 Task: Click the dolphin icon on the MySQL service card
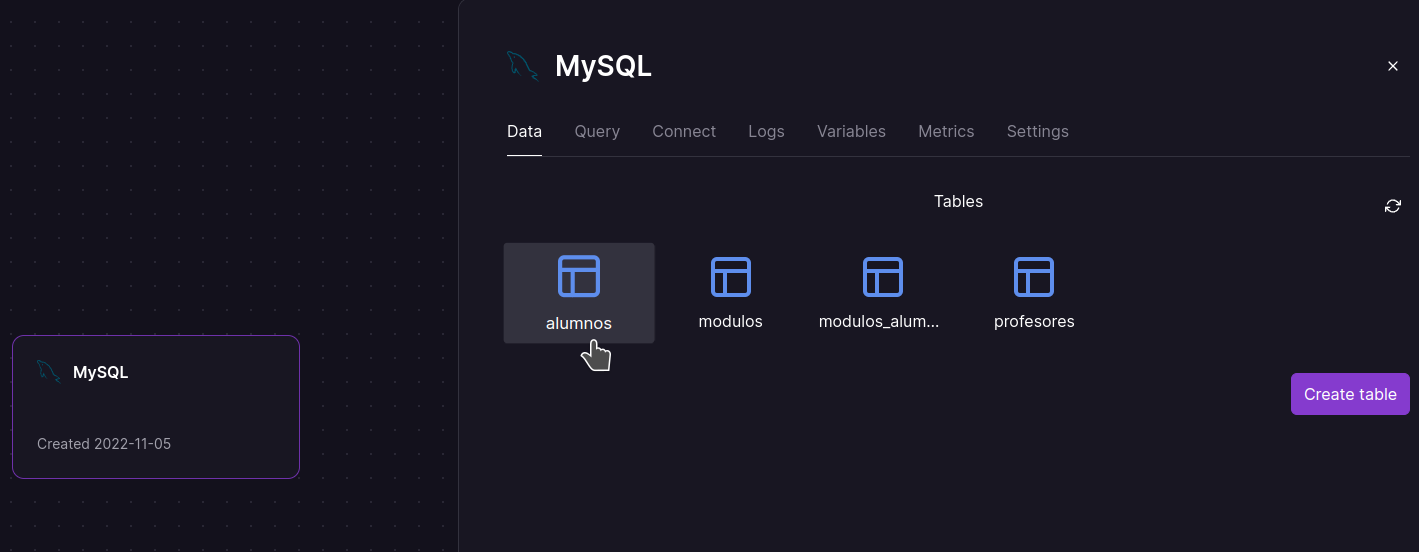pyautogui.click(x=48, y=372)
